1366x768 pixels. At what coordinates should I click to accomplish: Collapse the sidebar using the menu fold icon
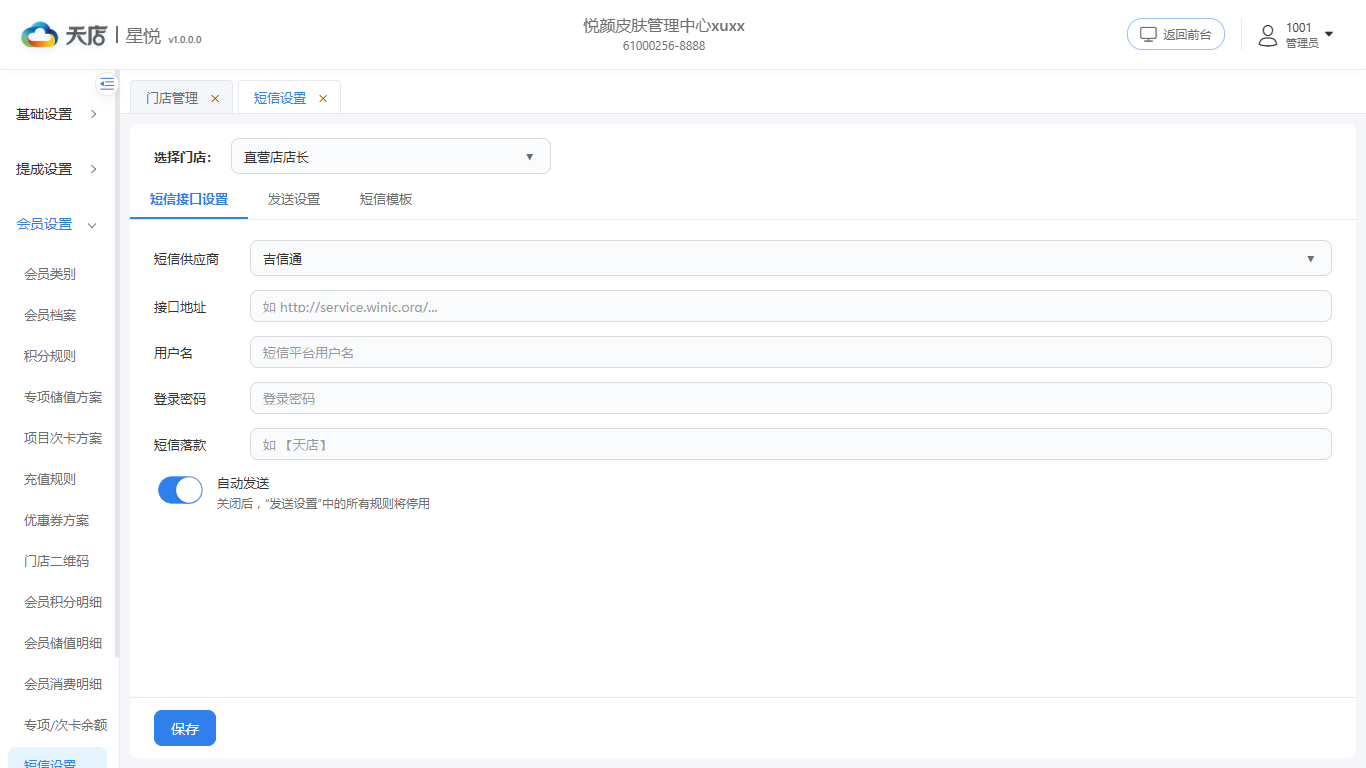(107, 84)
